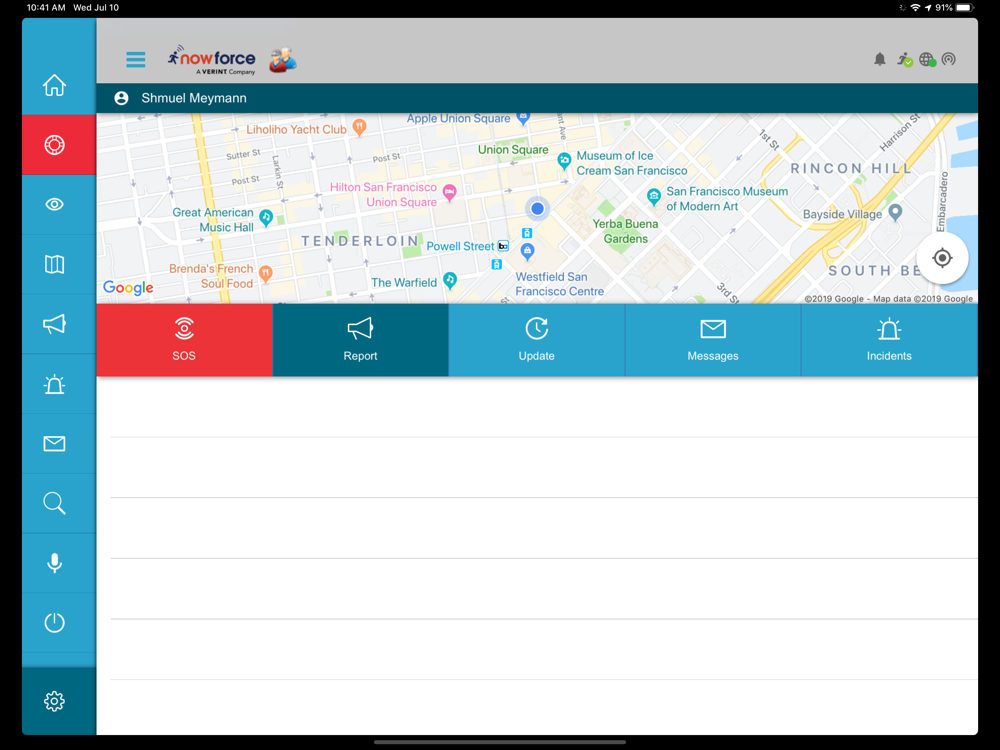Select the Hilton San Francisco Union Square marker
Image resolution: width=1000 pixels, height=750 pixels.
click(450, 192)
